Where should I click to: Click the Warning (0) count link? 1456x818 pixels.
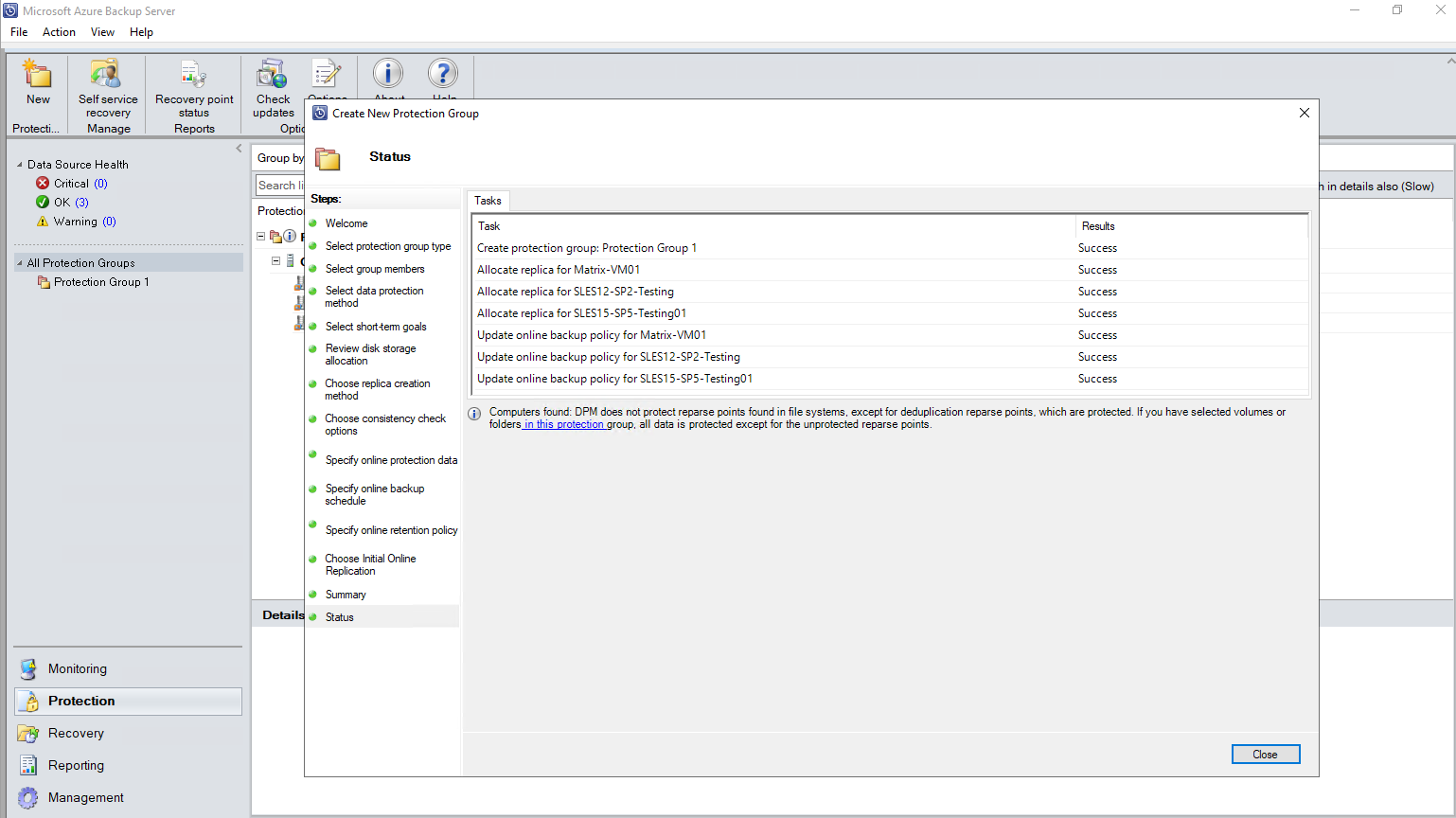109,221
